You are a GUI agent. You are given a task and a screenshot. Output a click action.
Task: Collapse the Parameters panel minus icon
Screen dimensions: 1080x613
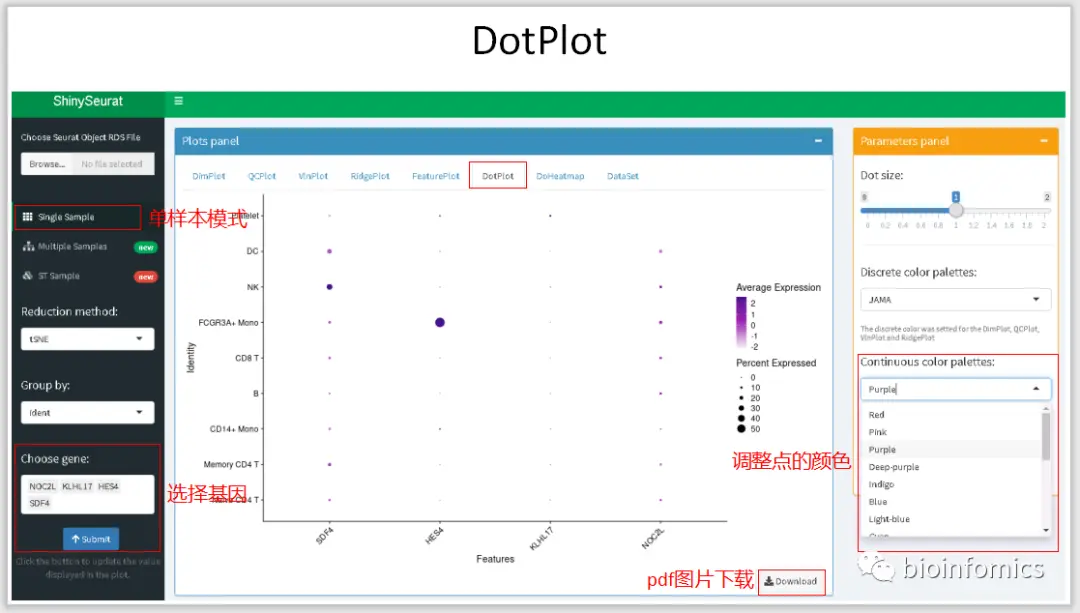[1043, 141]
